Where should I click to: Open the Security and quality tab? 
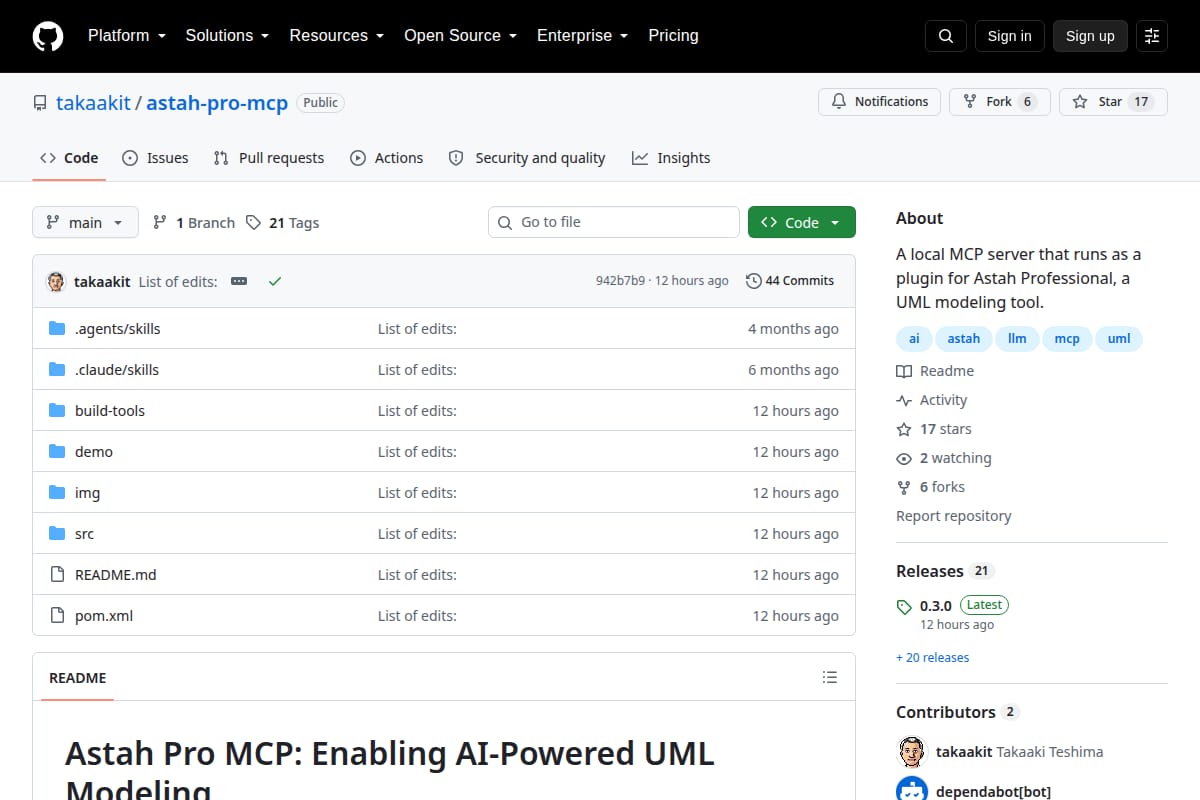pyautogui.click(x=527, y=158)
